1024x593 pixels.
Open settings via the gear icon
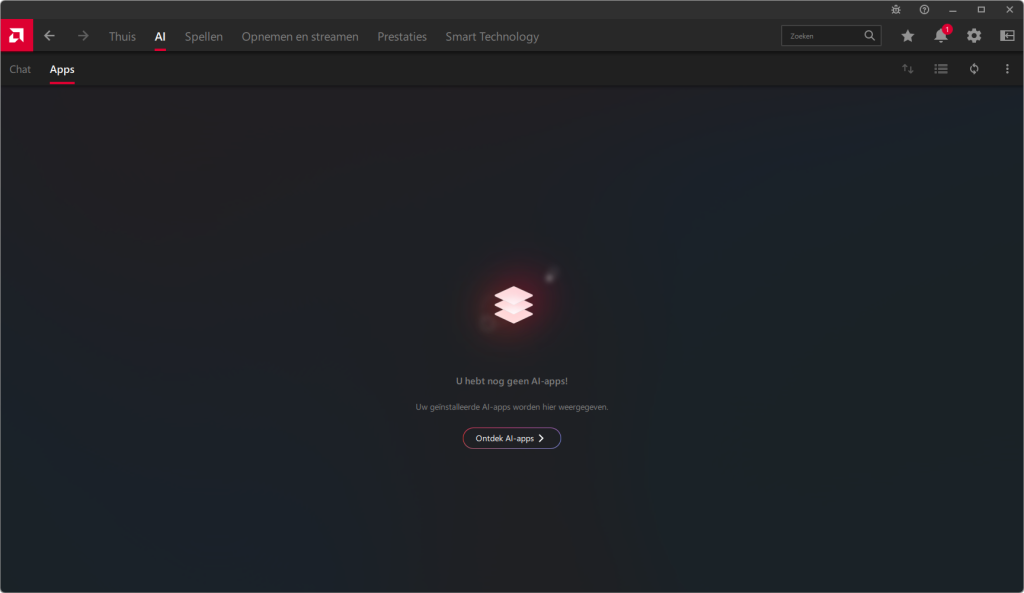974,36
